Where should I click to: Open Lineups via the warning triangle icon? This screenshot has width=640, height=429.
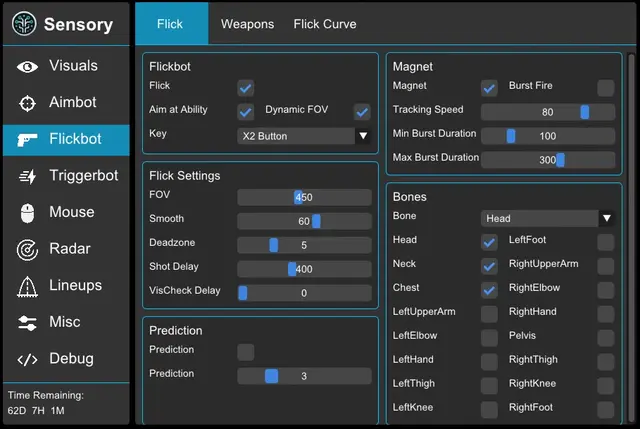coord(28,287)
